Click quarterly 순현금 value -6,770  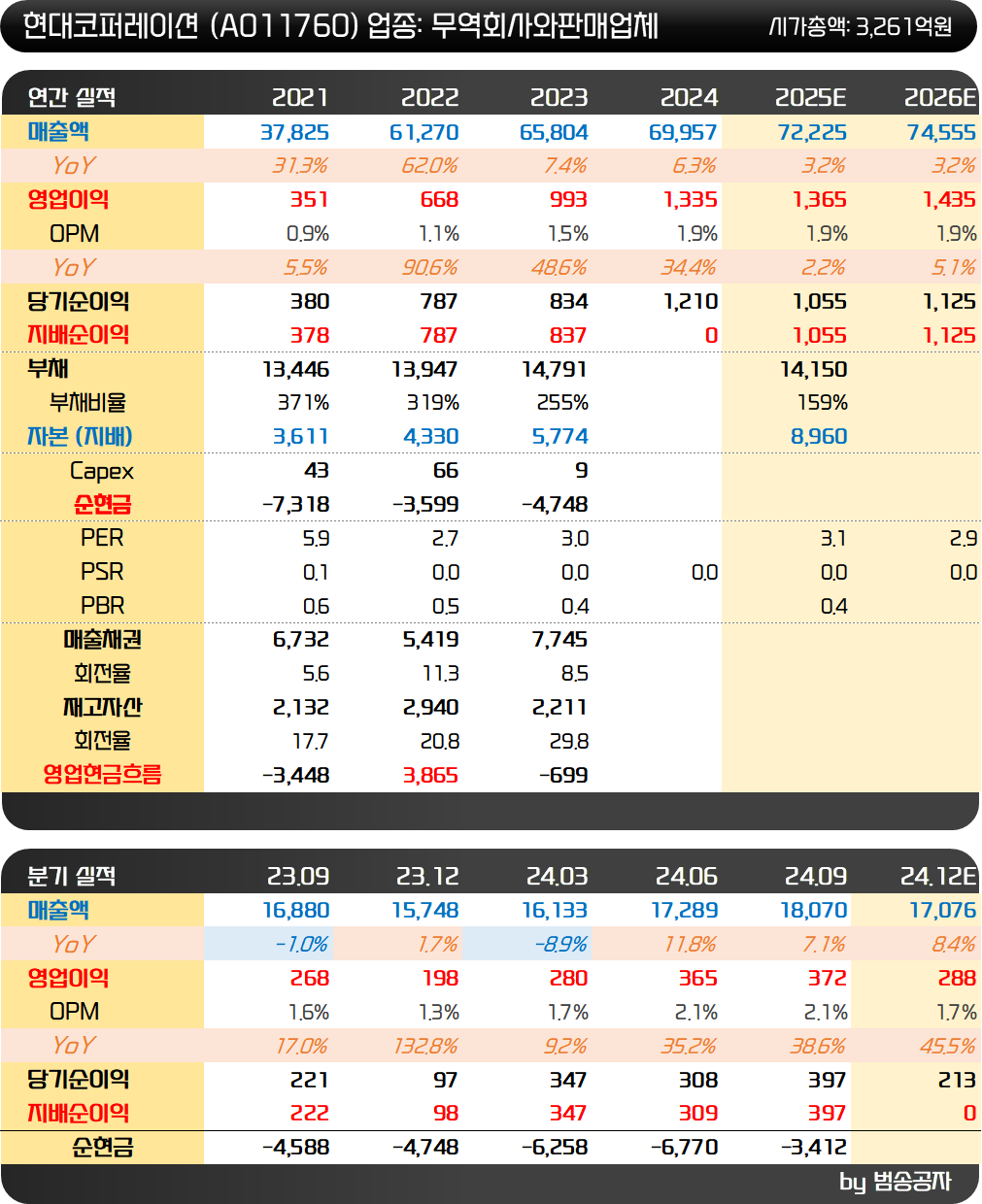tap(685, 1148)
